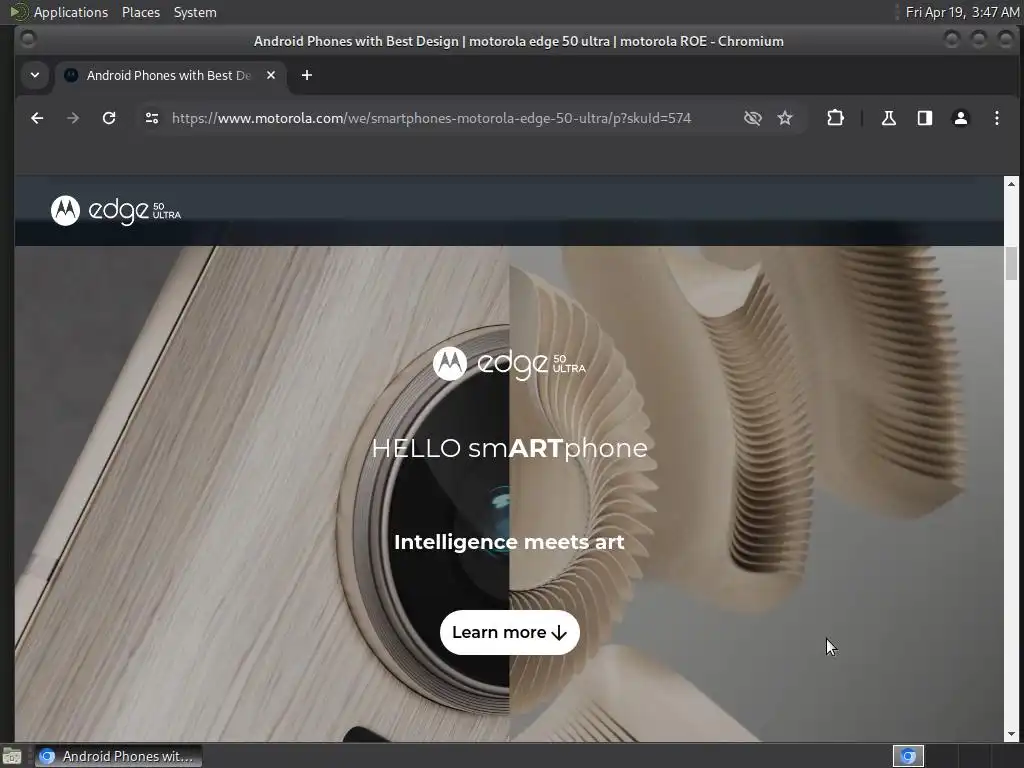
Task: Select the Android Phones with Best Design tab
Action: coord(170,76)
